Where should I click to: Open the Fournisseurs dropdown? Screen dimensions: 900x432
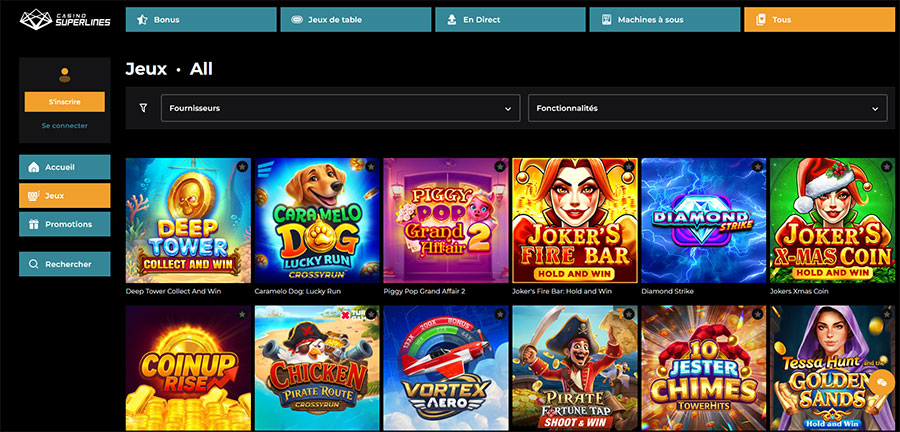coord(340,108)
